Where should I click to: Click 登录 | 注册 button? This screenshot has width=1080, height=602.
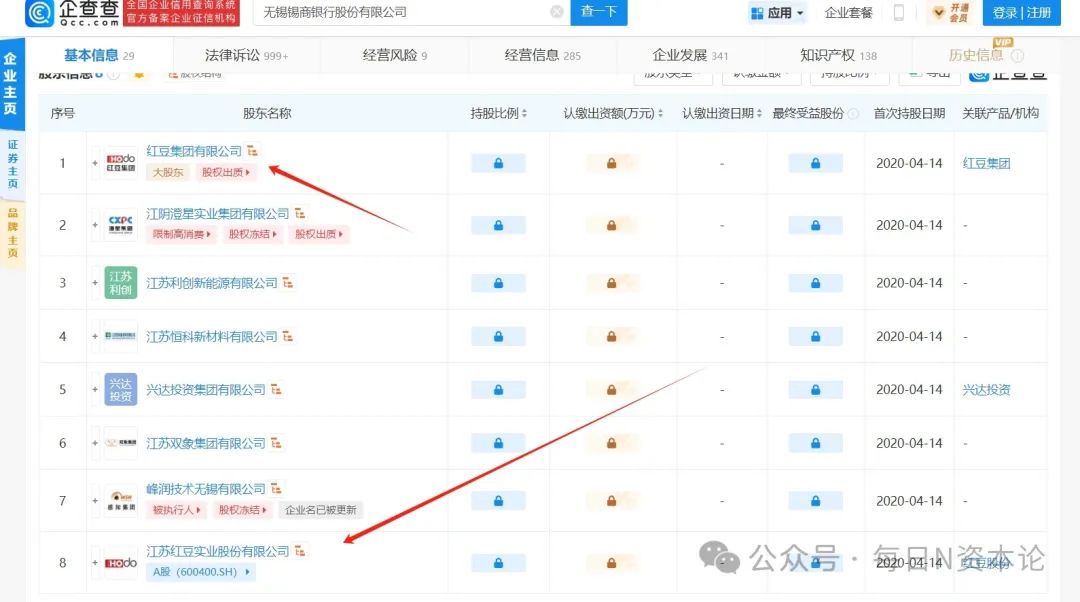pyautogui.click(x=1021, y=12)
